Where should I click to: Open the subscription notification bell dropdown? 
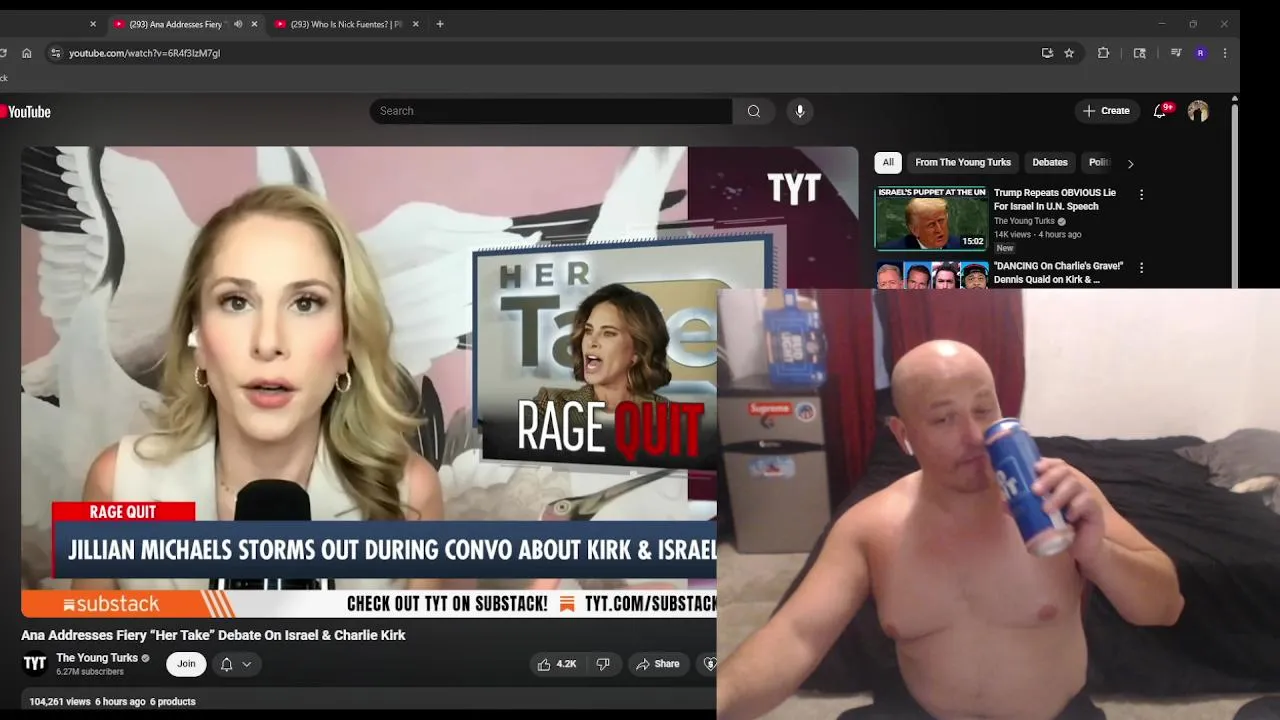coord(236,664)
